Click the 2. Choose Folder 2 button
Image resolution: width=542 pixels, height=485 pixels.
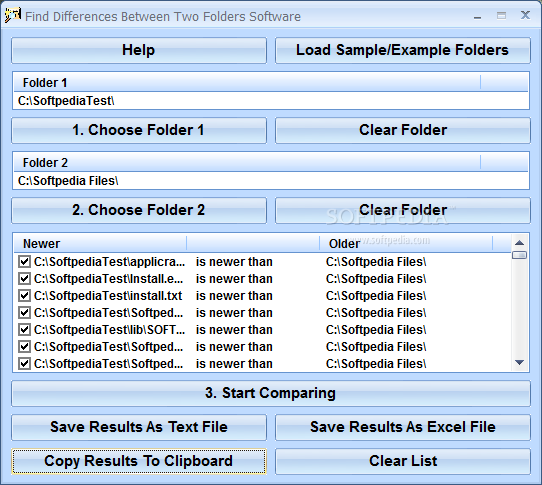(x=139, y=210)
